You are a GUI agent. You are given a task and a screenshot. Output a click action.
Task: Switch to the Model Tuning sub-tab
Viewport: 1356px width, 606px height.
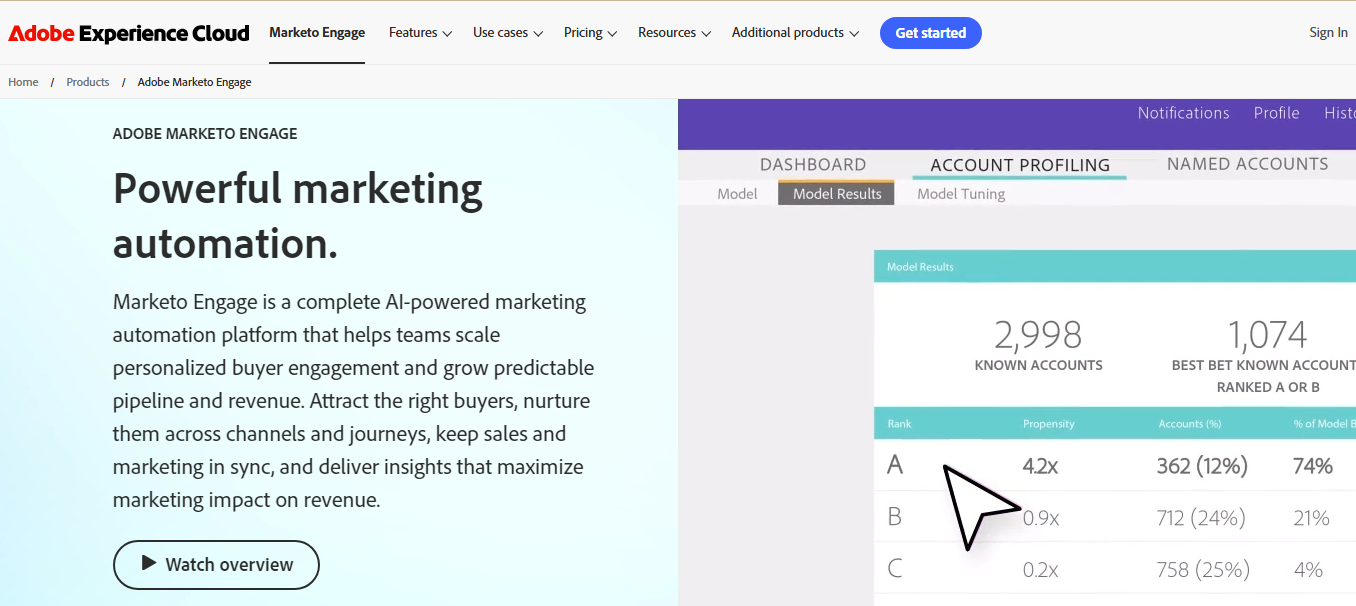961,194
